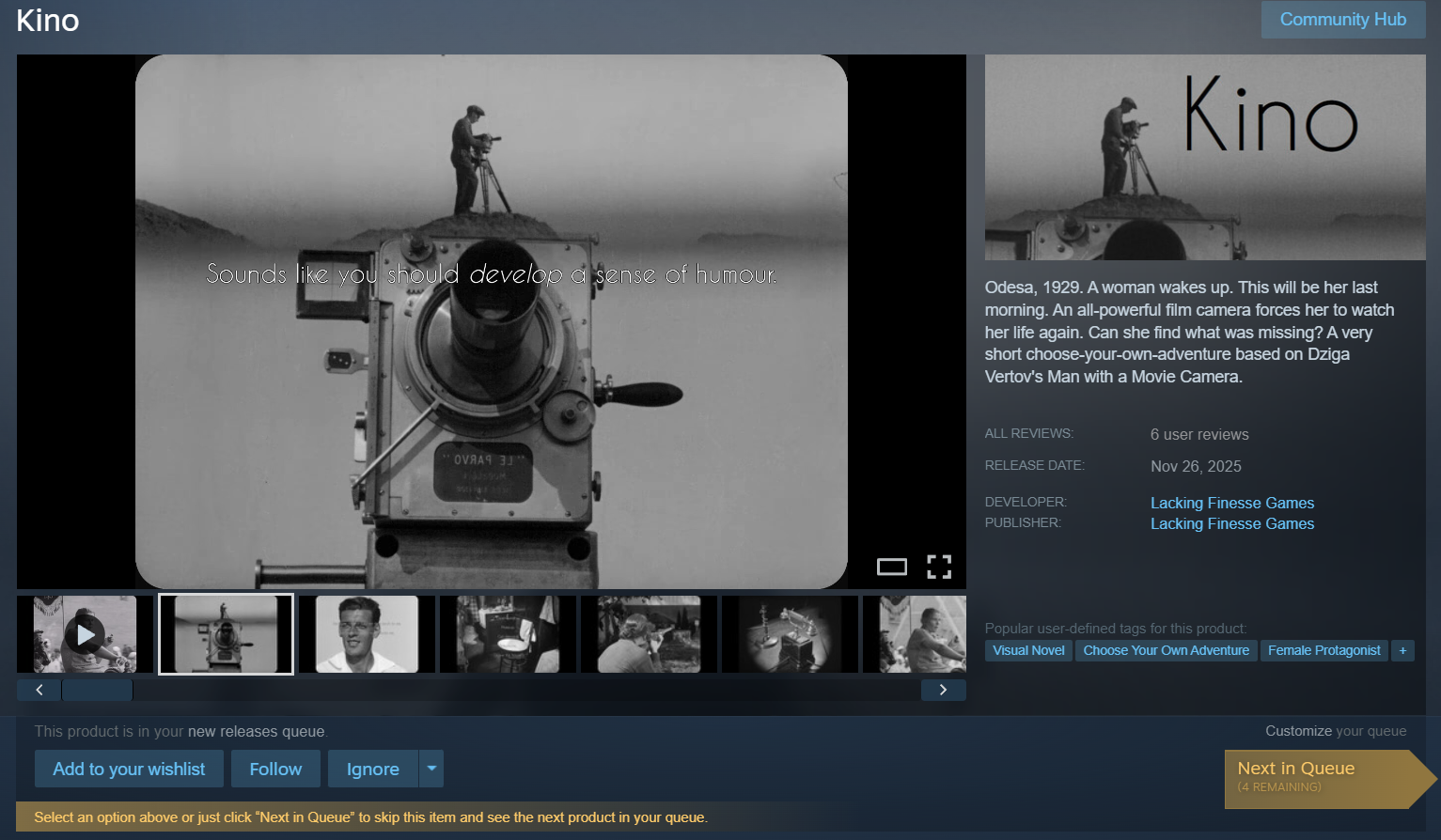Select the Choose Your Own Adventure tag
1441x840 pixels.
tap(1167, 650)
